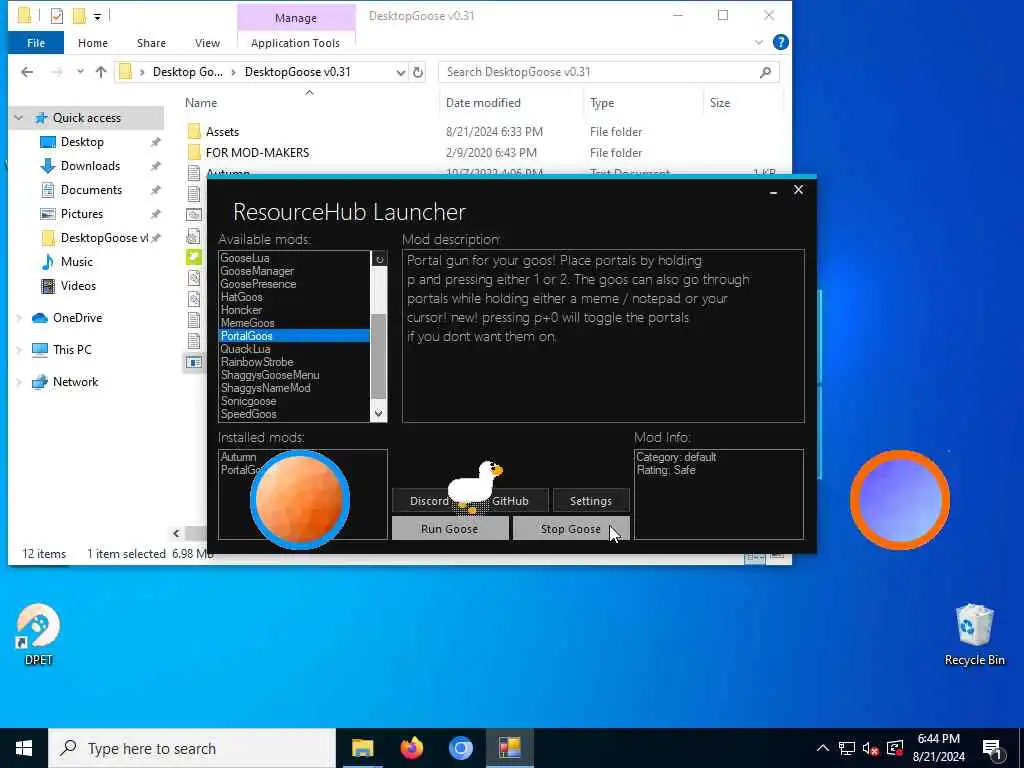Click Available mods scrollbar thumb
This screenshot has width=1024, height=768.
[x=378, y=357]
